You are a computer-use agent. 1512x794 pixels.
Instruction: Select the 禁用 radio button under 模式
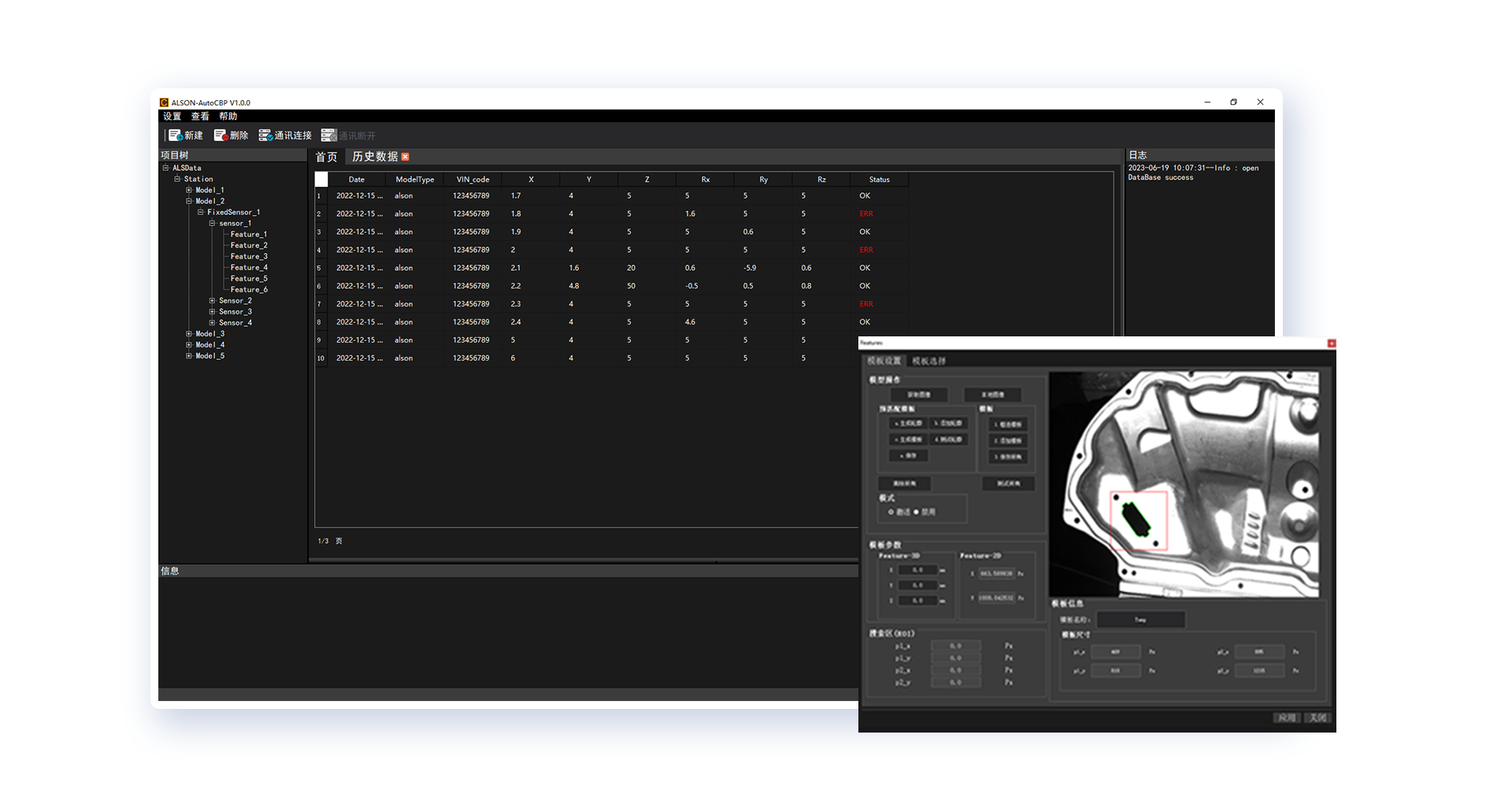tap(916, 512)
